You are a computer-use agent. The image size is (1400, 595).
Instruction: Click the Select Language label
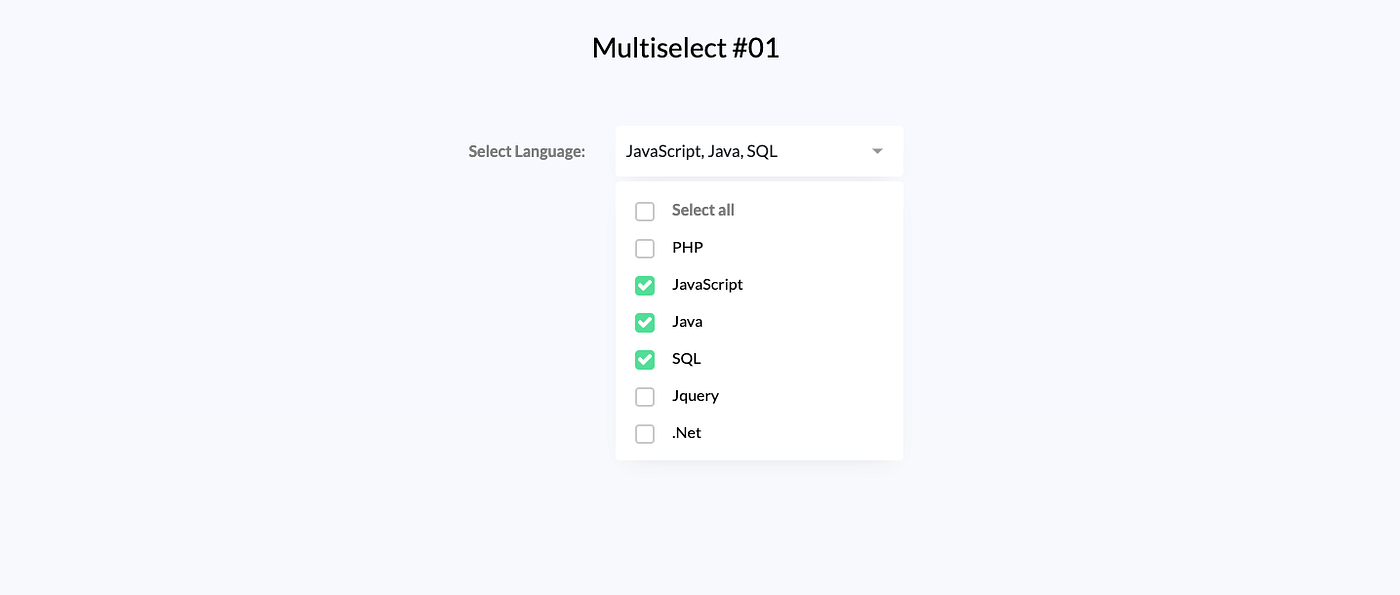(526, 151)
